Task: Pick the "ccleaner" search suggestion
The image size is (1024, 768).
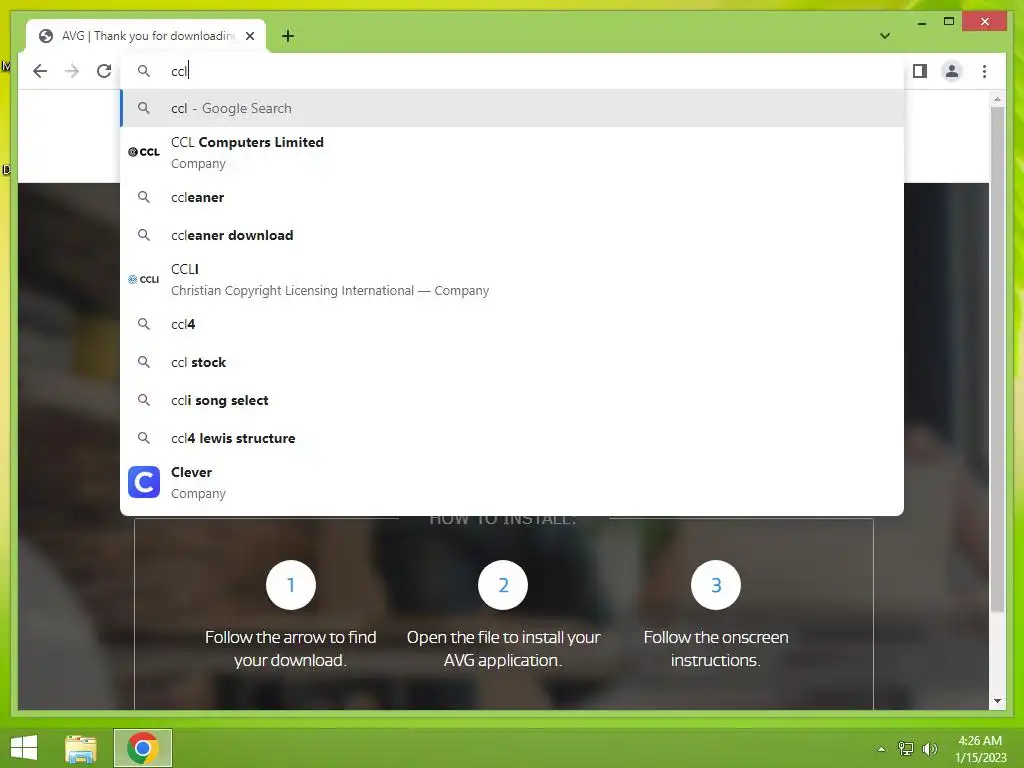Action: pyautogui.click(x=513, y=197)
